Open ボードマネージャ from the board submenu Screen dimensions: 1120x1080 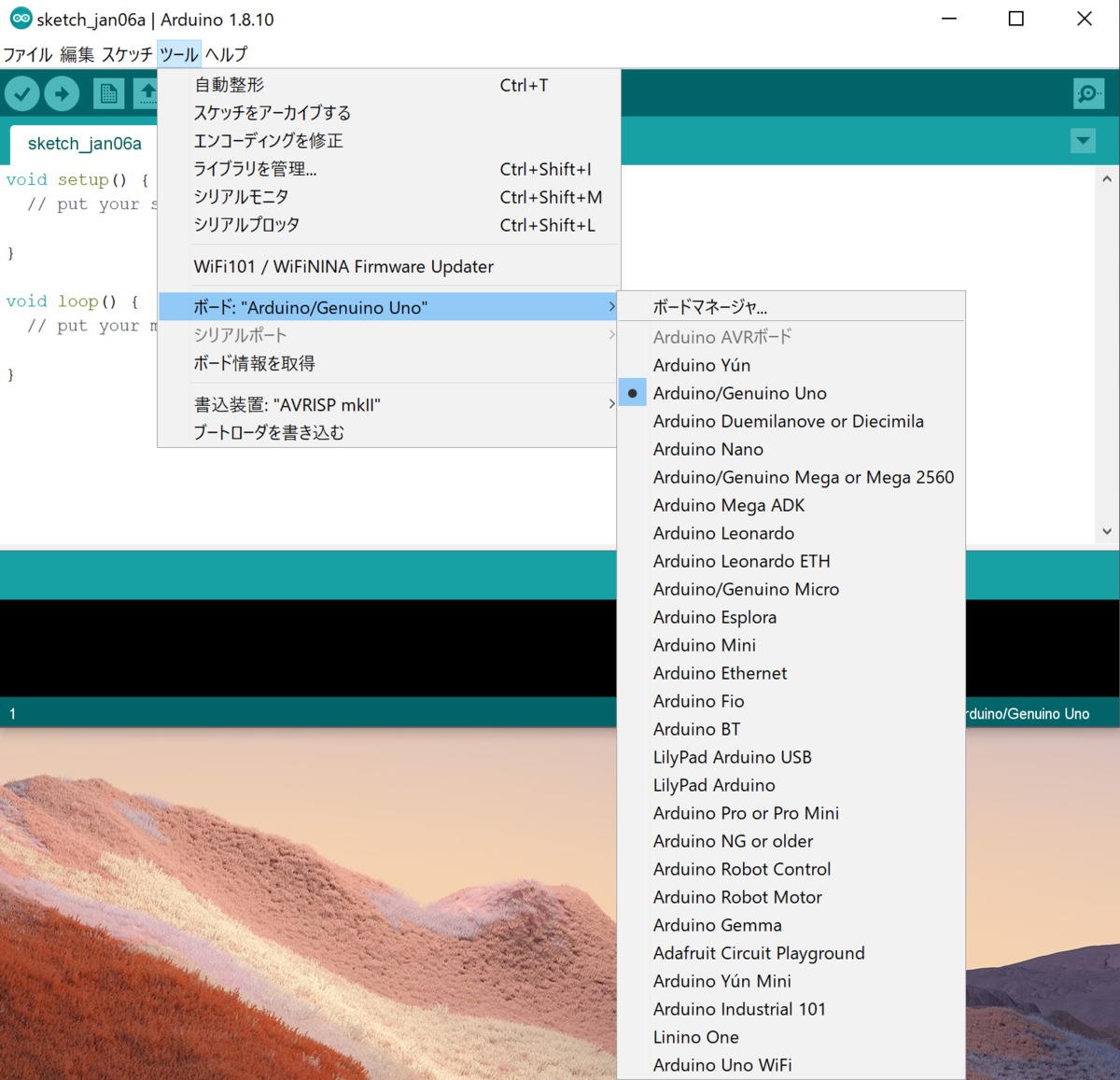tap(710, 306)
